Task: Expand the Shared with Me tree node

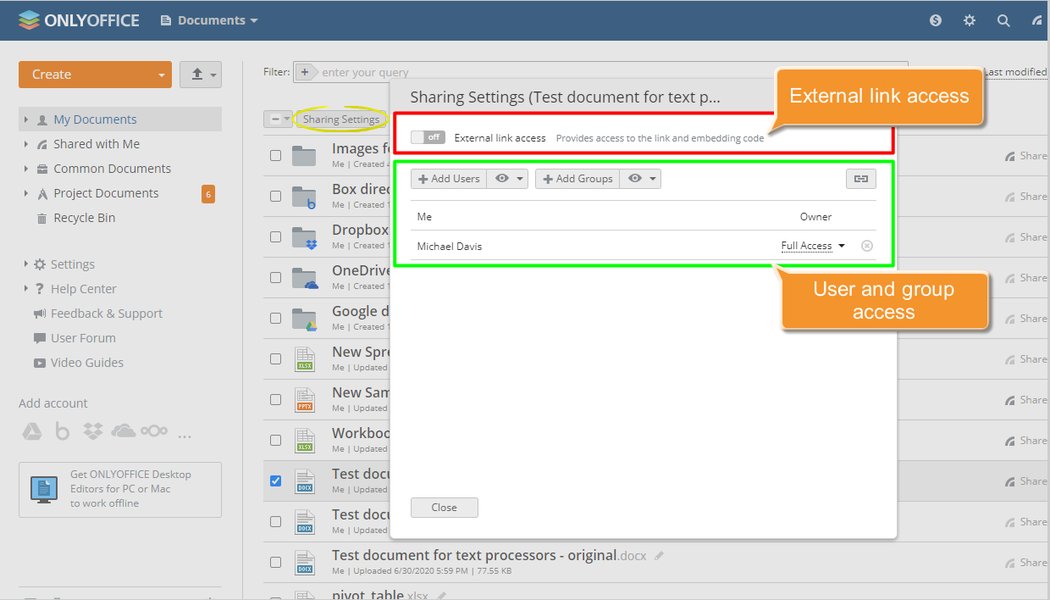Action: pyautogui.click(x=26, y=144)
